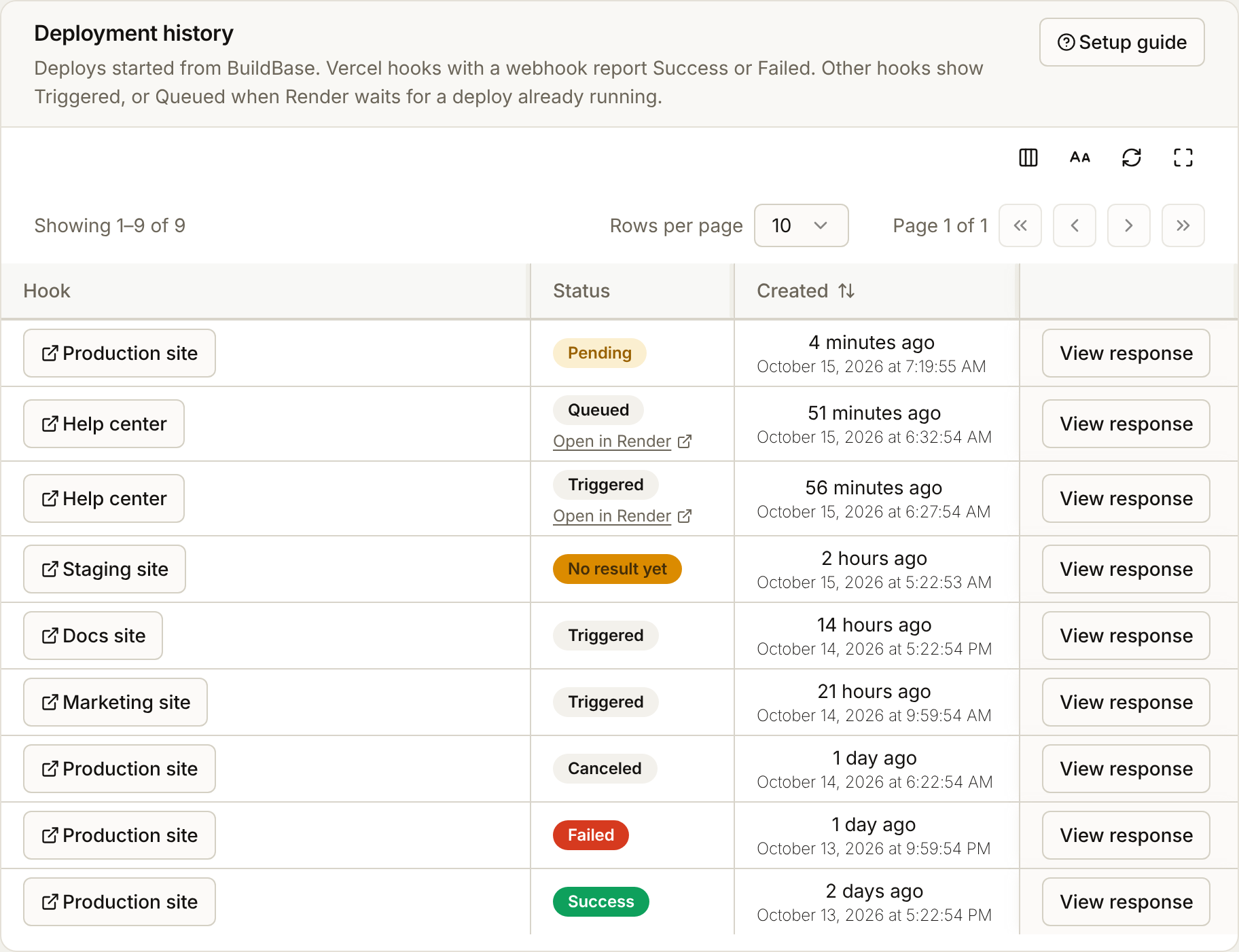Viewport: 1239px width, 952px height.
Task: View response for the Docs site deploy
Action: pos(1126,636)
